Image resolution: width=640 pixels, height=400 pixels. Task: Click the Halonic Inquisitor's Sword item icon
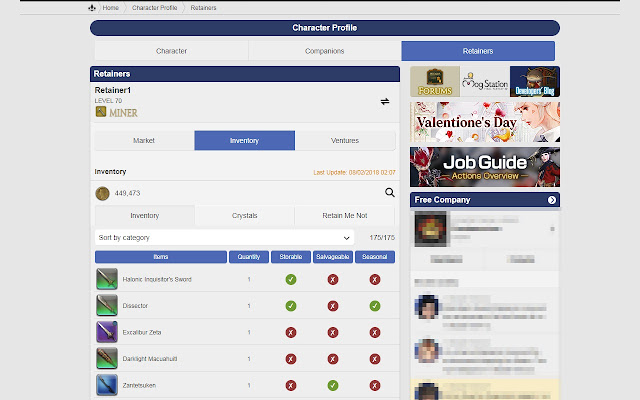107,279
